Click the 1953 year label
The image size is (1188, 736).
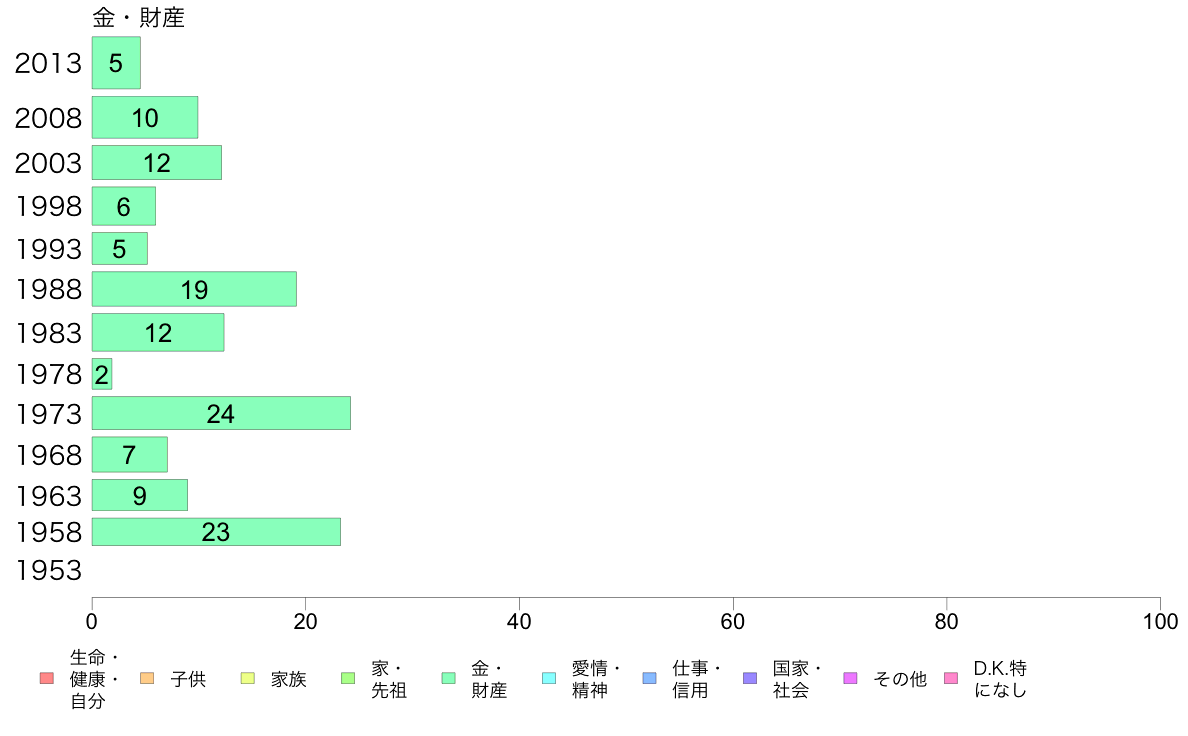pyautogui.click(x=48, y=570)
